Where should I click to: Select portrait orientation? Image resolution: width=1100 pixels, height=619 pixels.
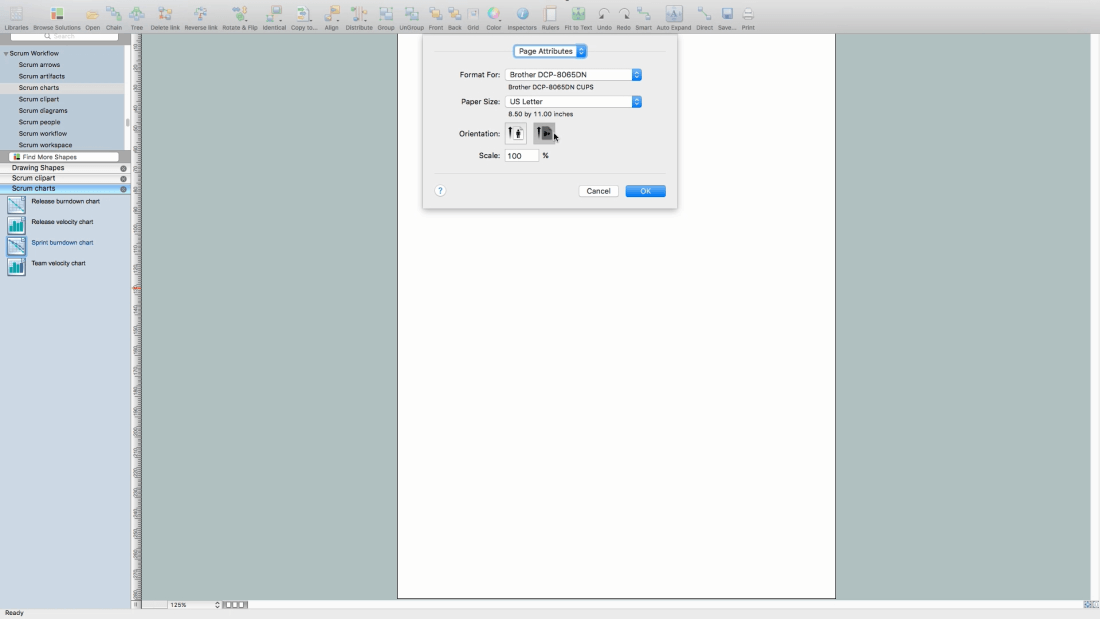(516, 133)
